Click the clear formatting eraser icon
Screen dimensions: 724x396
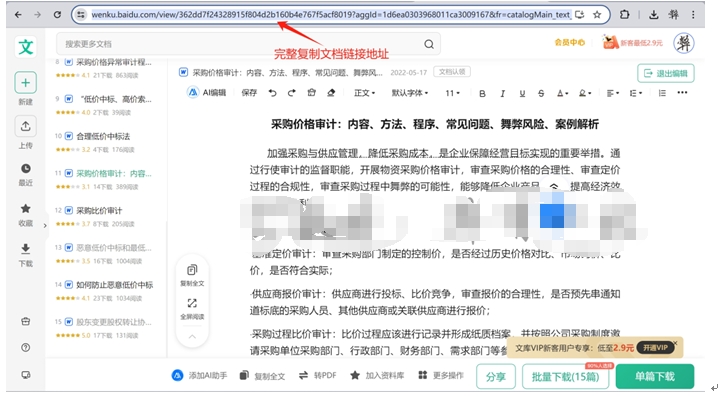coord(331,93)
